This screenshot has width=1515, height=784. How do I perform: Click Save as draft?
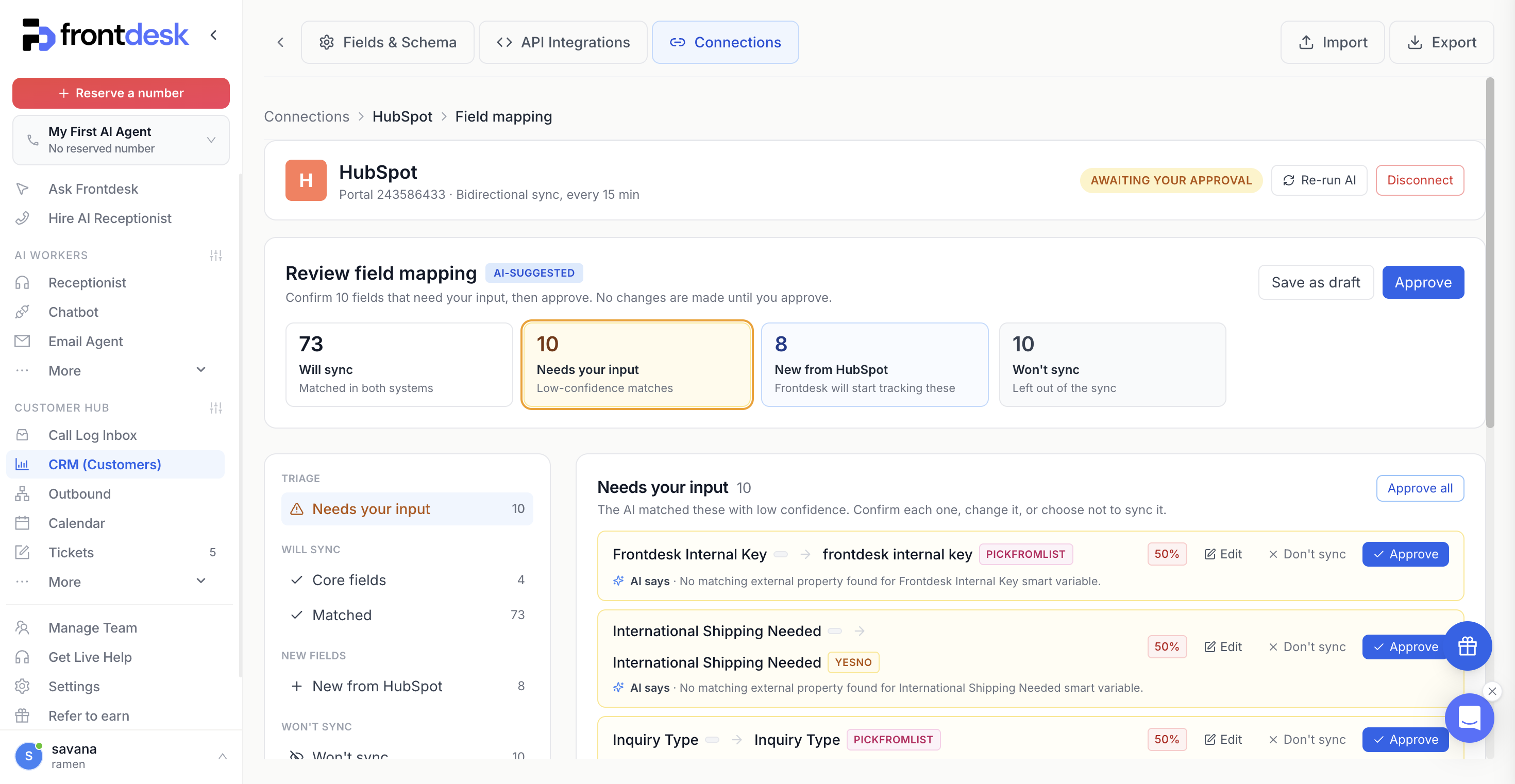click(1316, 282)
